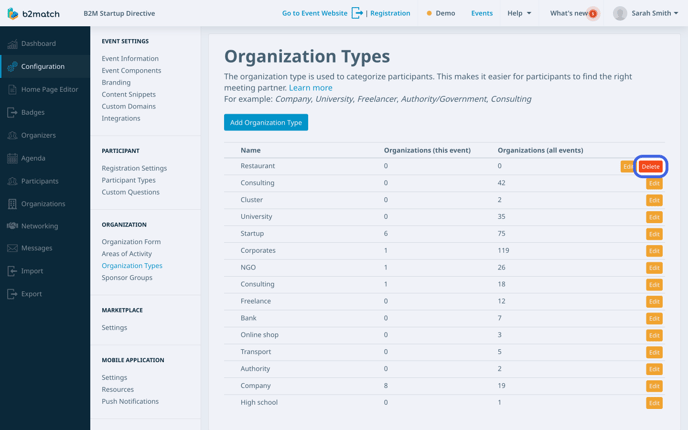Click the value 119 in Corporates row

pyautogui.click(x=503, y=251)
